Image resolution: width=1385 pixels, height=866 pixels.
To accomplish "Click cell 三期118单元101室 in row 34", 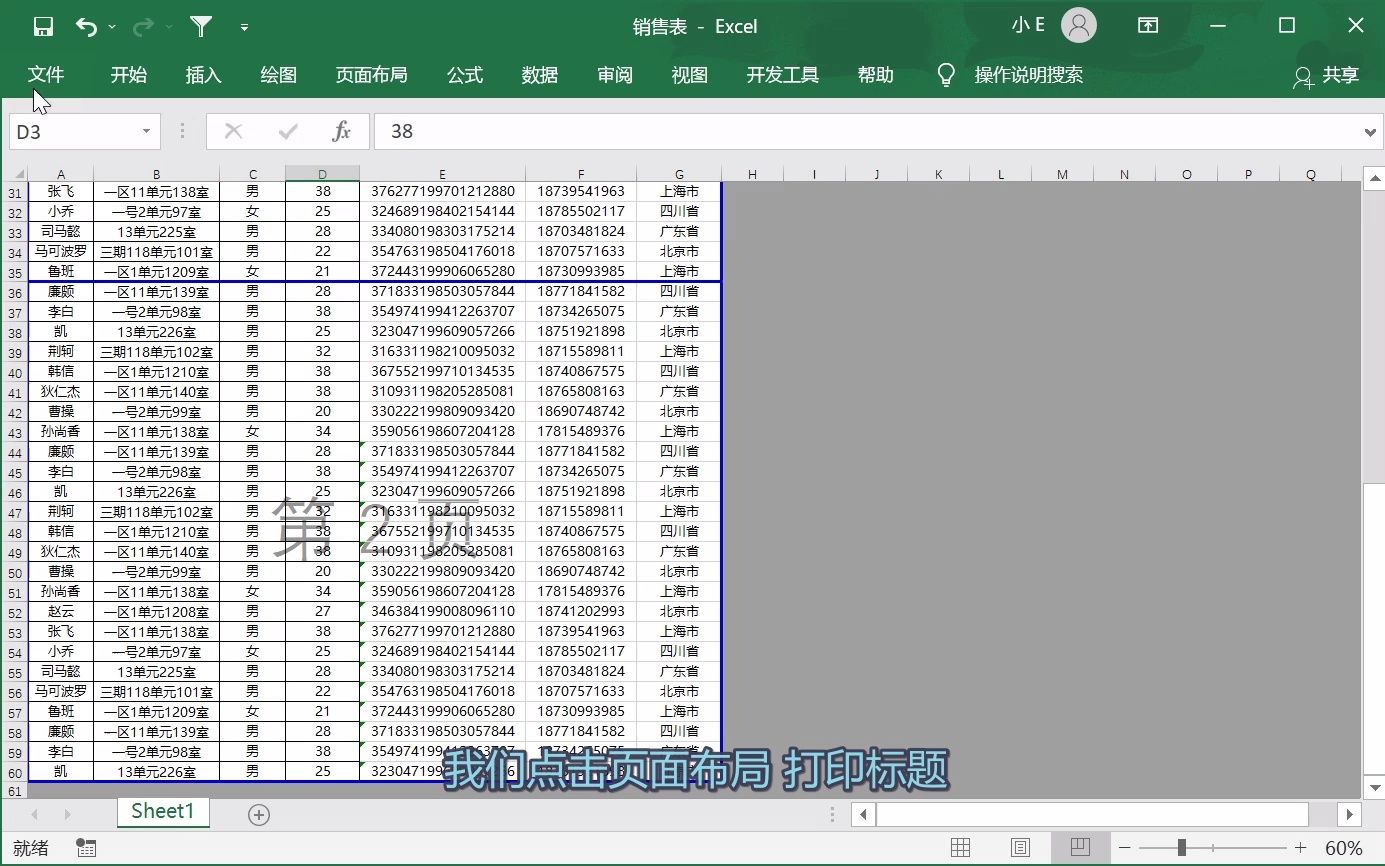I will tap(156, 251).
